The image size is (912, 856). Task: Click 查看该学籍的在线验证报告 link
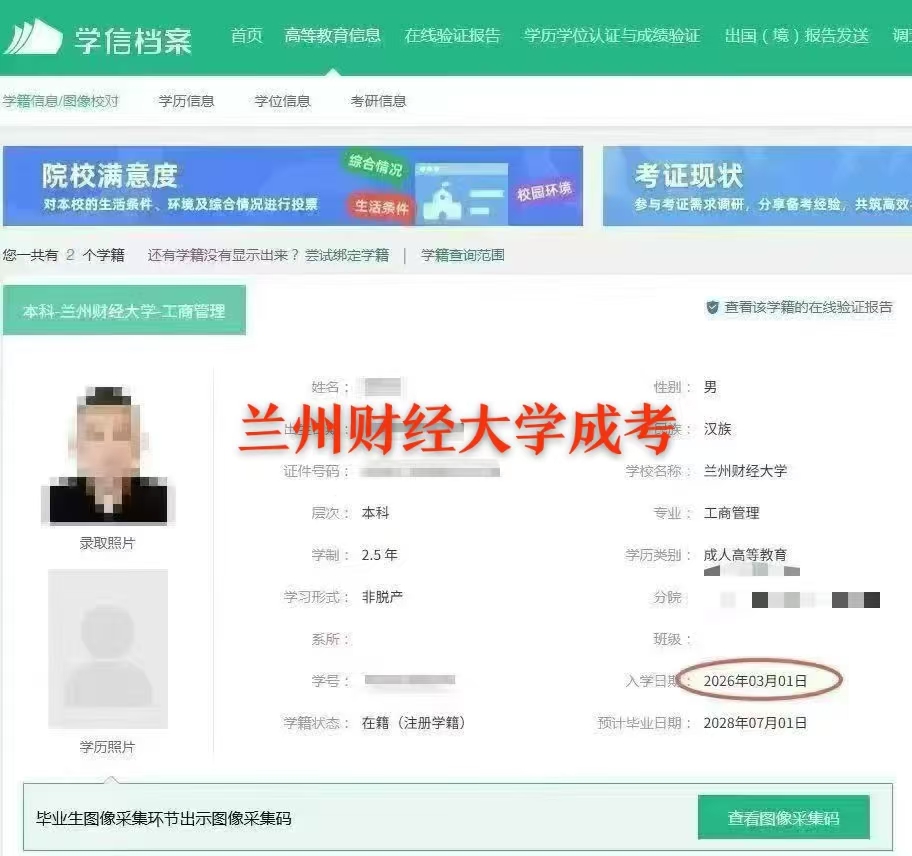point(808,308)
